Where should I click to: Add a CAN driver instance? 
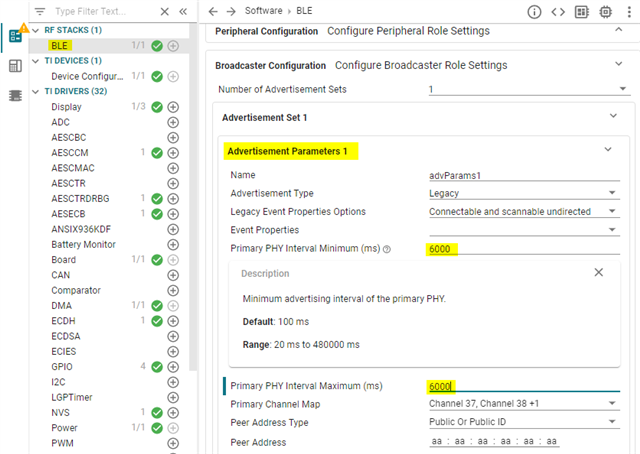click(173, 275)
